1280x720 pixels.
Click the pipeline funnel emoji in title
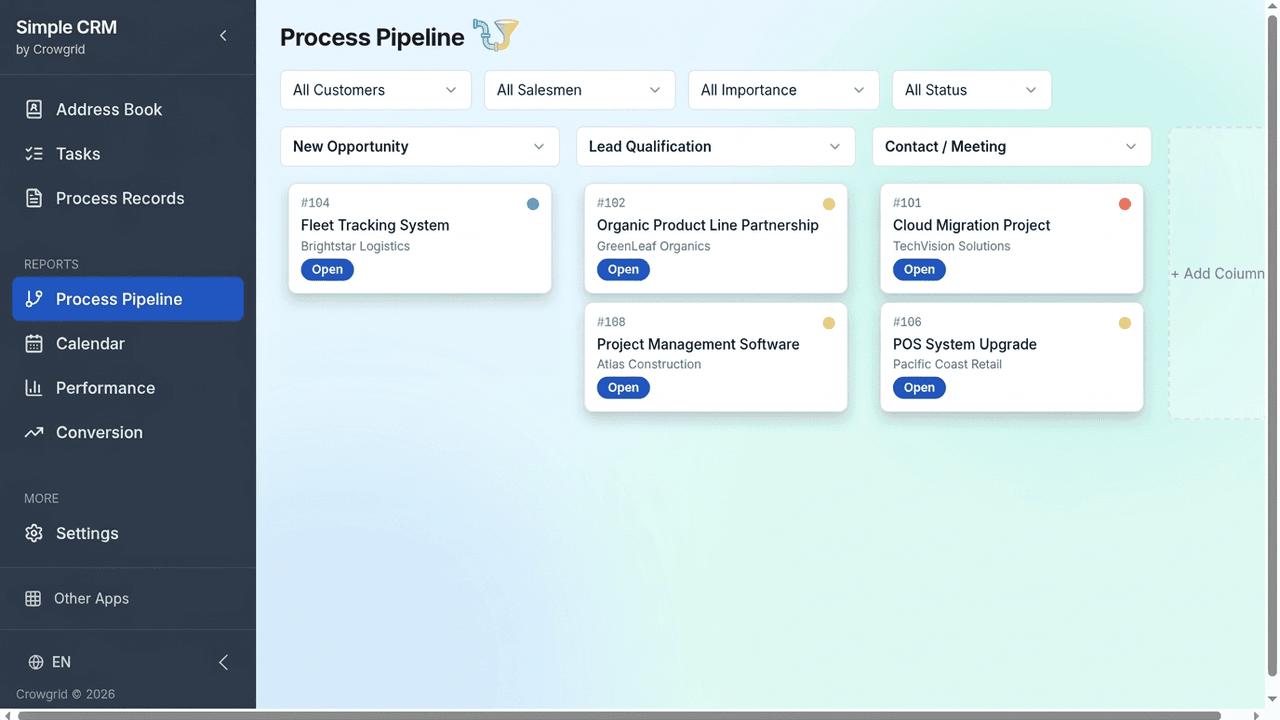point(496,36)
